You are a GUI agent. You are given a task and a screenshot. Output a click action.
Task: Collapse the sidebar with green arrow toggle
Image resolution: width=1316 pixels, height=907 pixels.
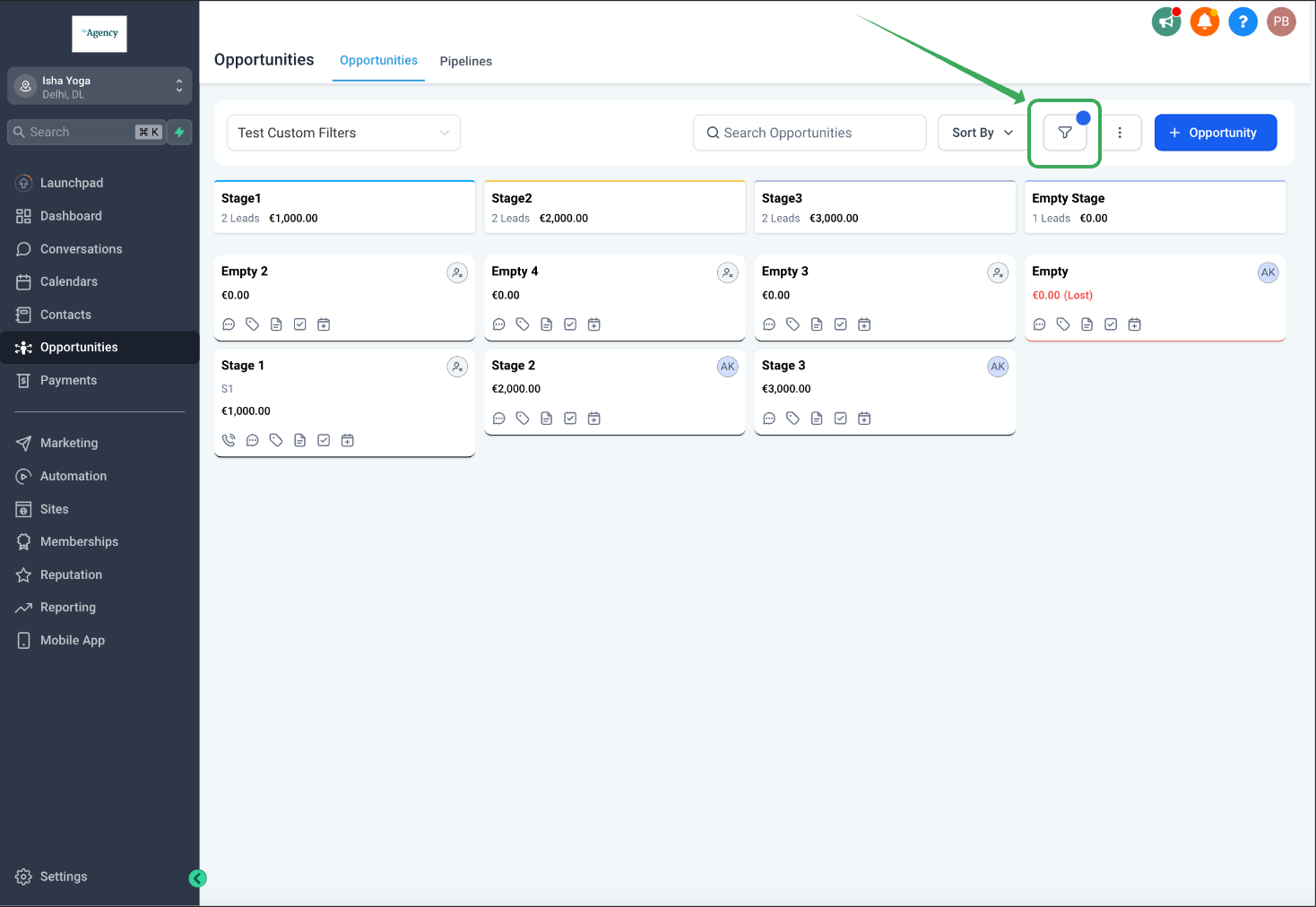click(198, 878)
